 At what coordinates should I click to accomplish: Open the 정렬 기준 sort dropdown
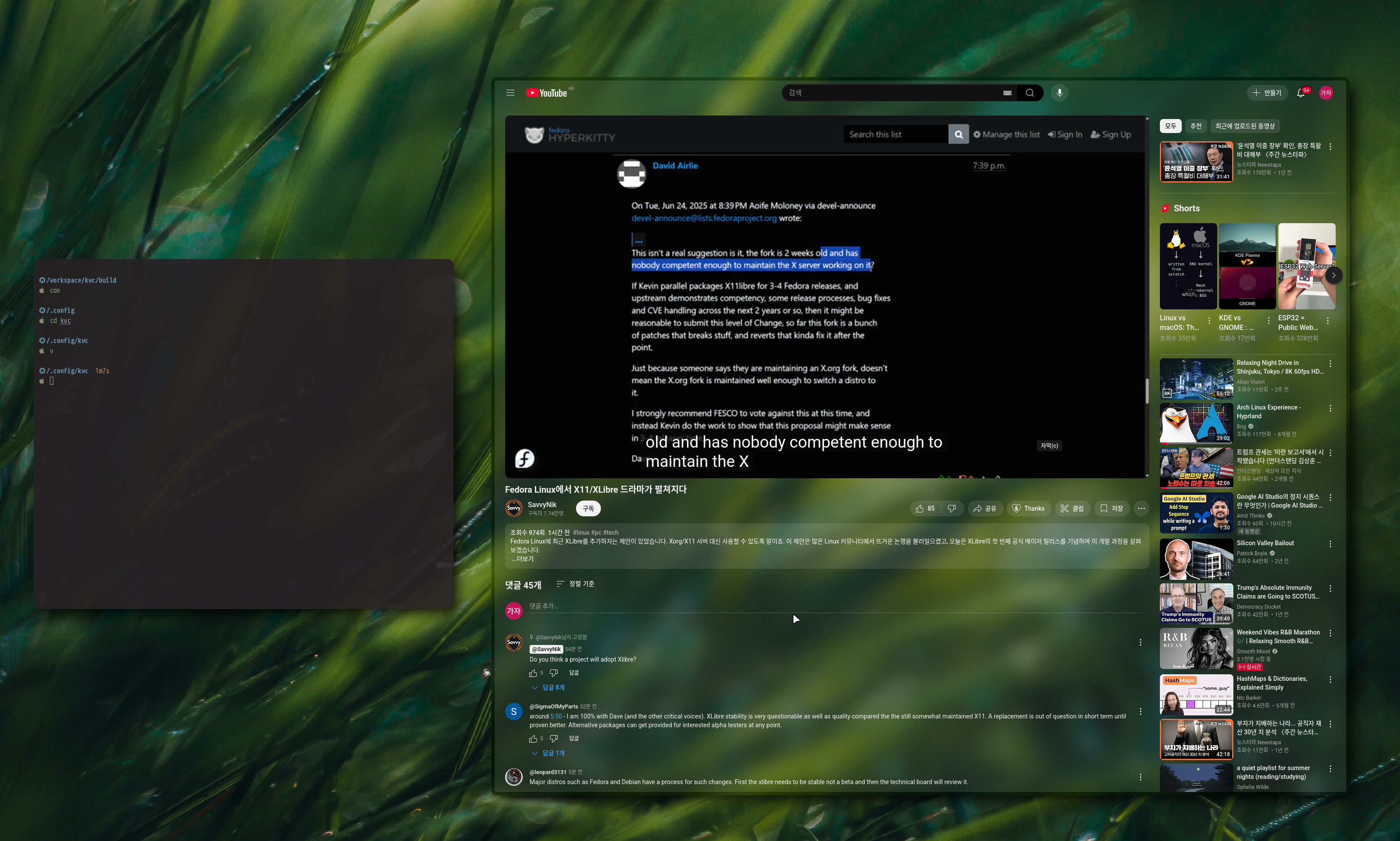[575, 584]
